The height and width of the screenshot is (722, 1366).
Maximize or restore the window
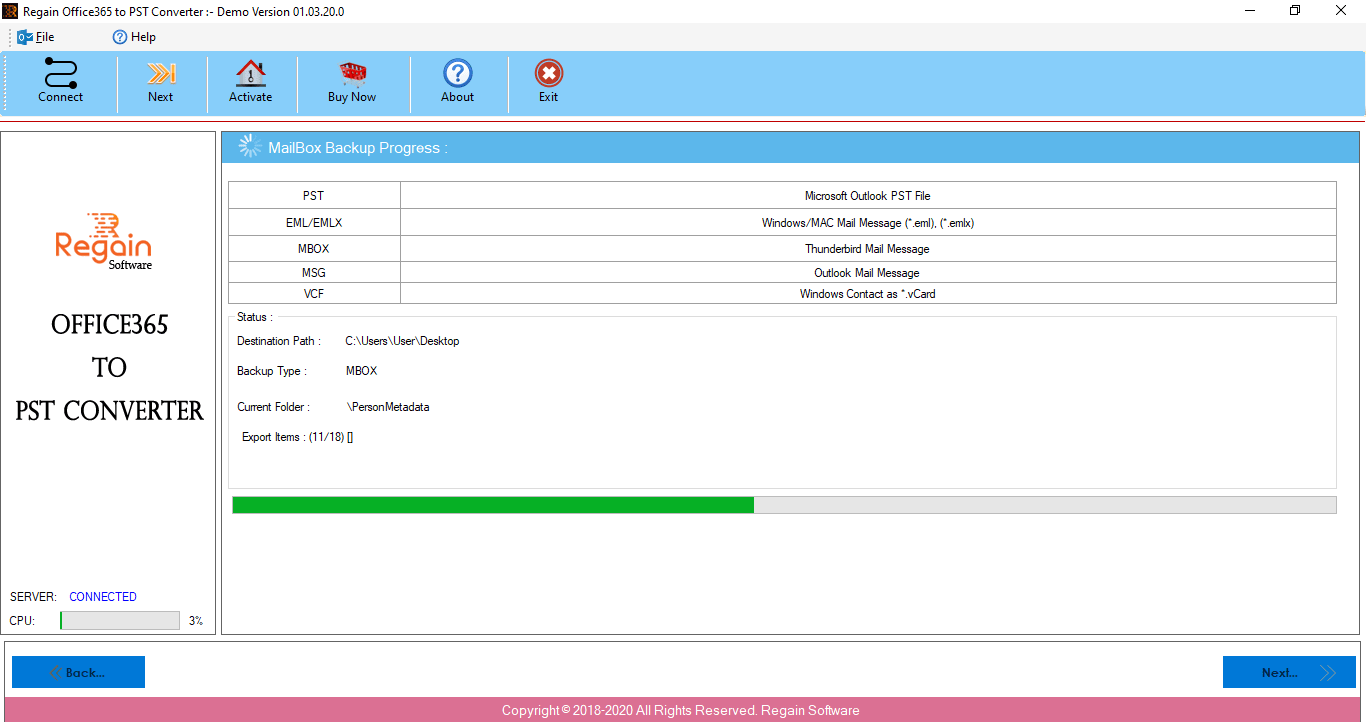(x=1295, y=11)
